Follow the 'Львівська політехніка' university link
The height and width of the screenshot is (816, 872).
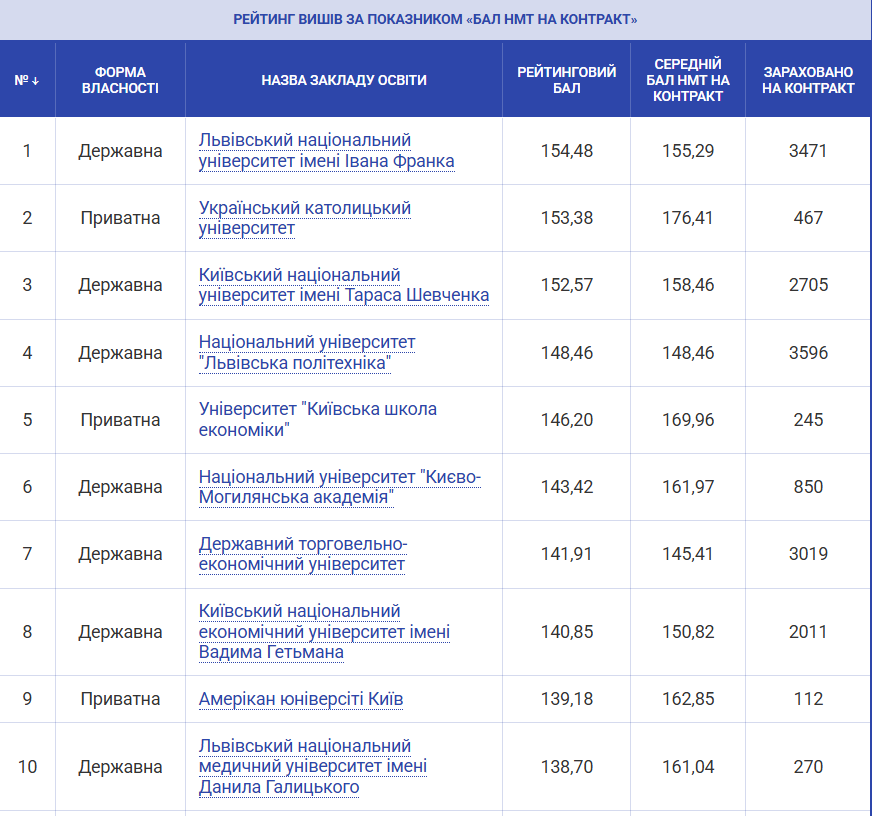[306, 352]
